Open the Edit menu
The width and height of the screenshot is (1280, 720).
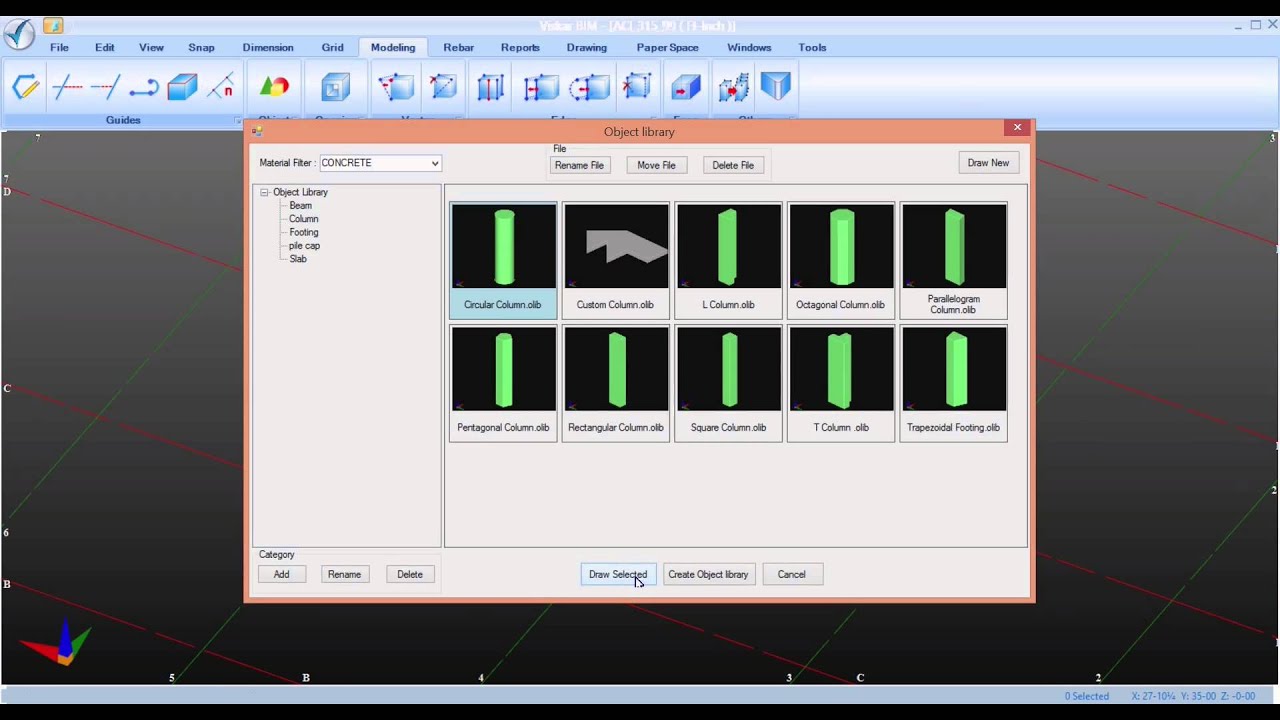tap(105, 47)
